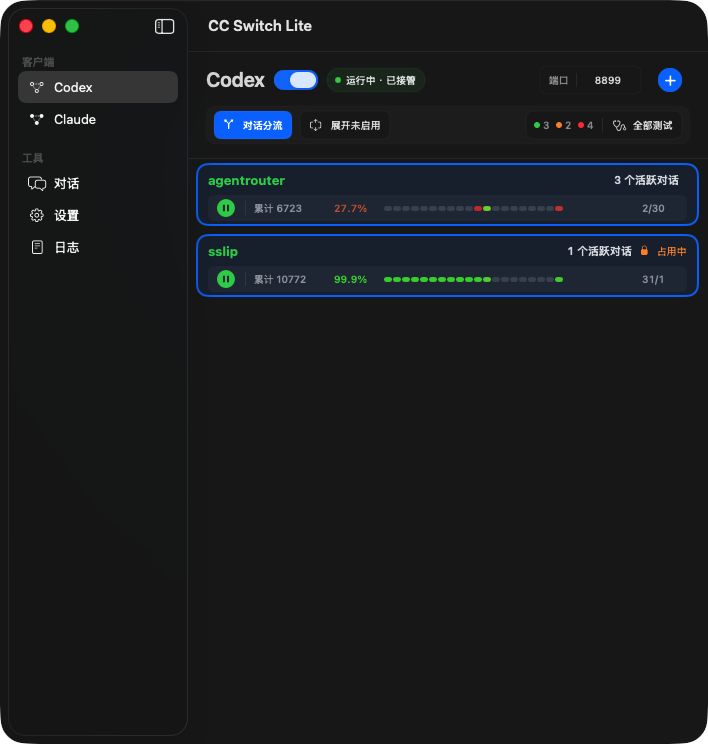
Task: Click the fork icon in 对话分流
Action: click(x=229, y=125)
